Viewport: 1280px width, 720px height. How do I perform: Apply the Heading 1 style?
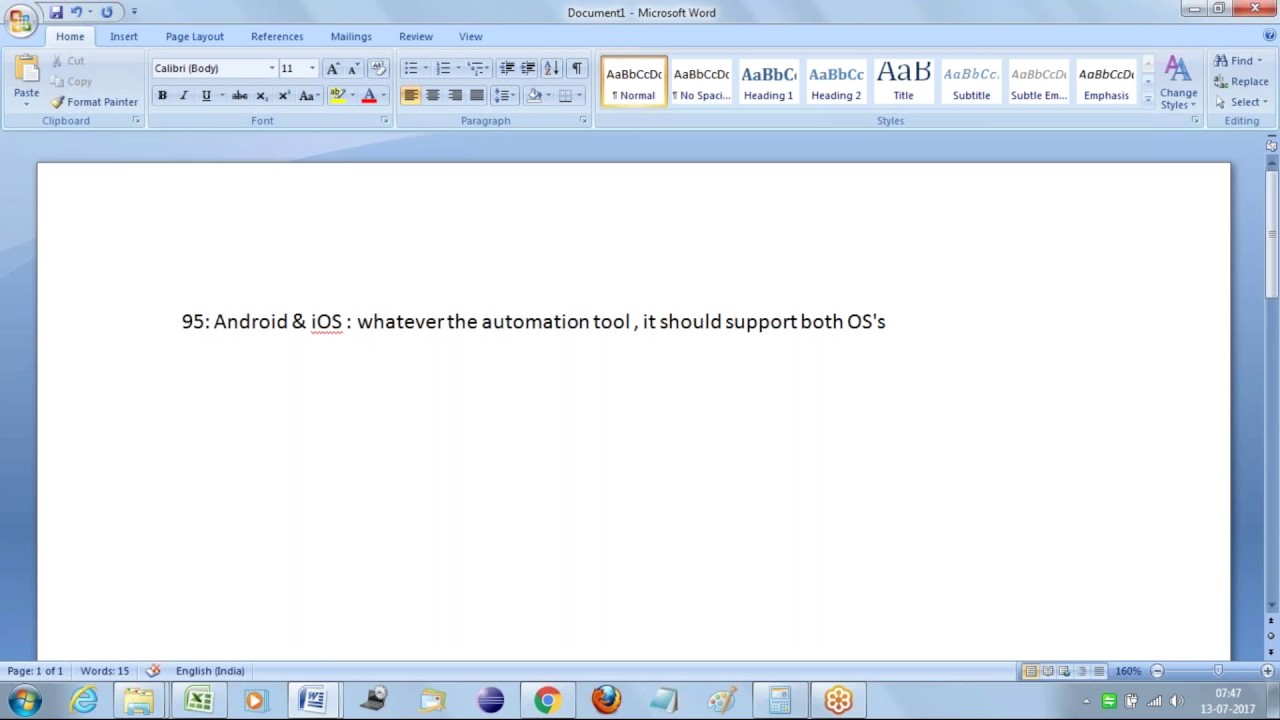[768, 81]
